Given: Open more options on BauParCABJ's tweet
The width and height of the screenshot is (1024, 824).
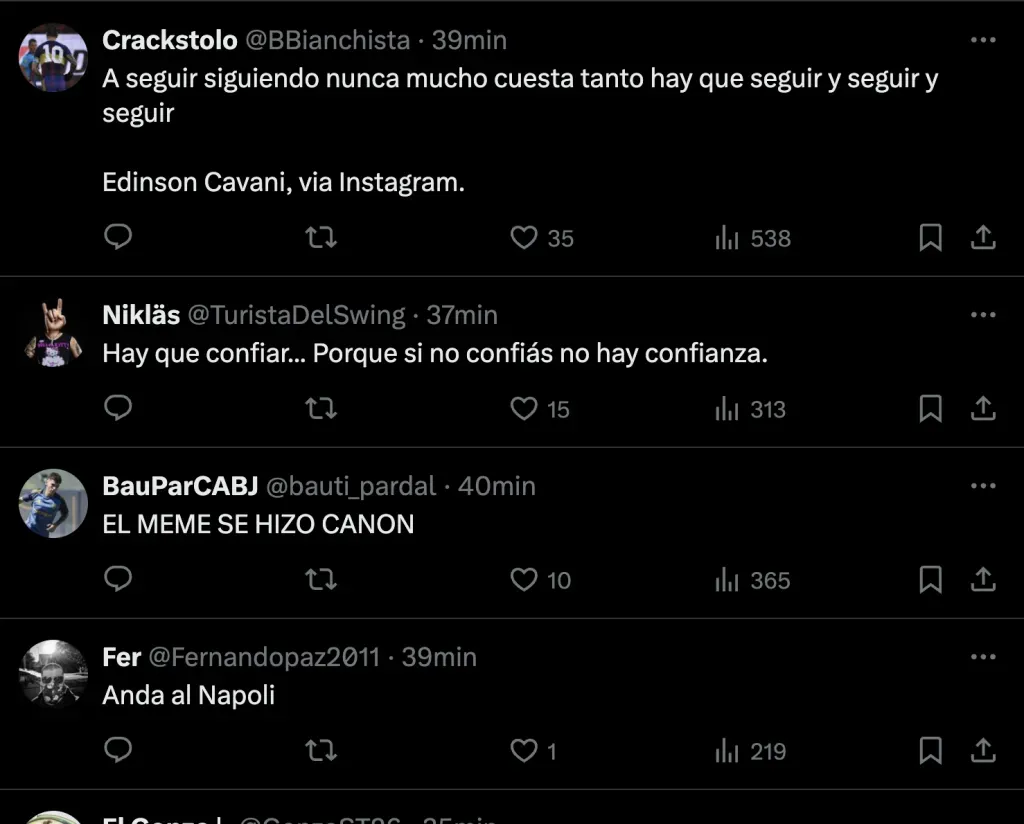Looking at the screenshot, I should pos(983,486).
